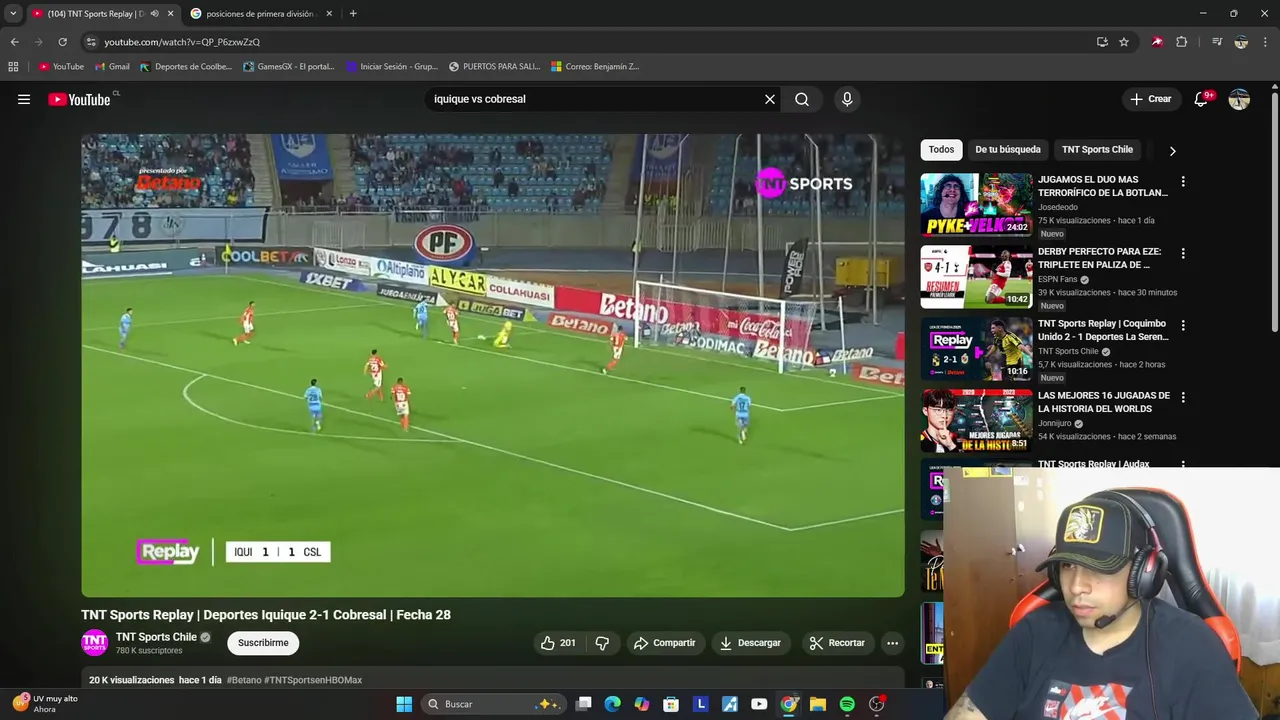The width and height of the screenshot is (1280, 720).
Task: Clip the video with Recortar
Action: coord(837,643)
